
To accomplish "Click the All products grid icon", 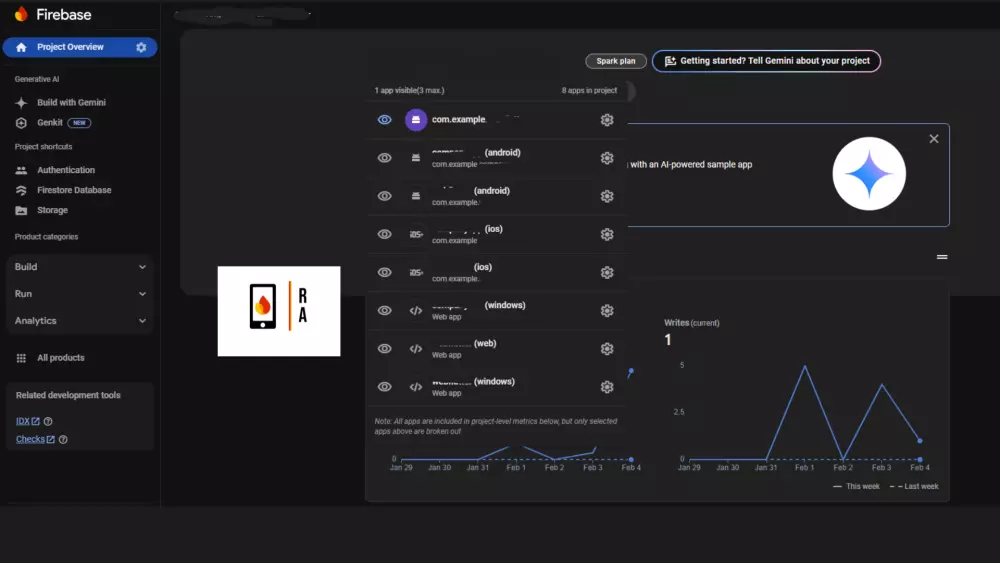I will [21, 358].
